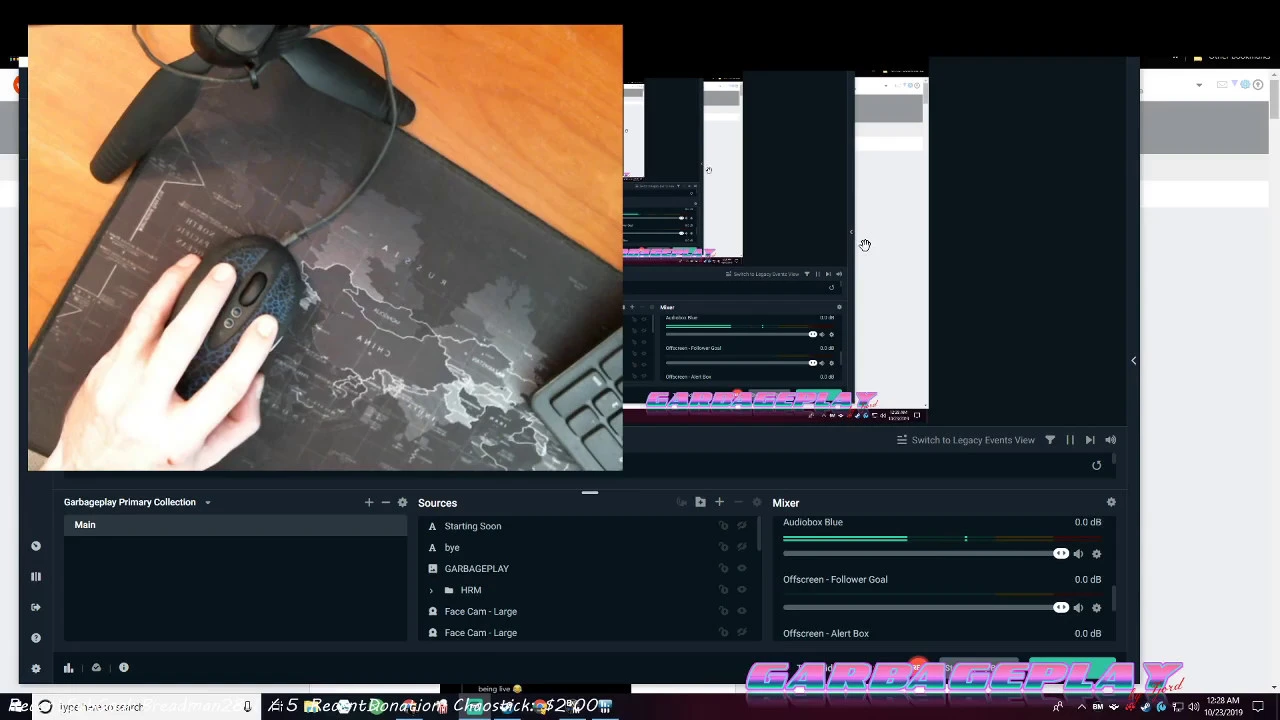Adjust Offscreen - Follower Goal volume slider

point(926,608)
